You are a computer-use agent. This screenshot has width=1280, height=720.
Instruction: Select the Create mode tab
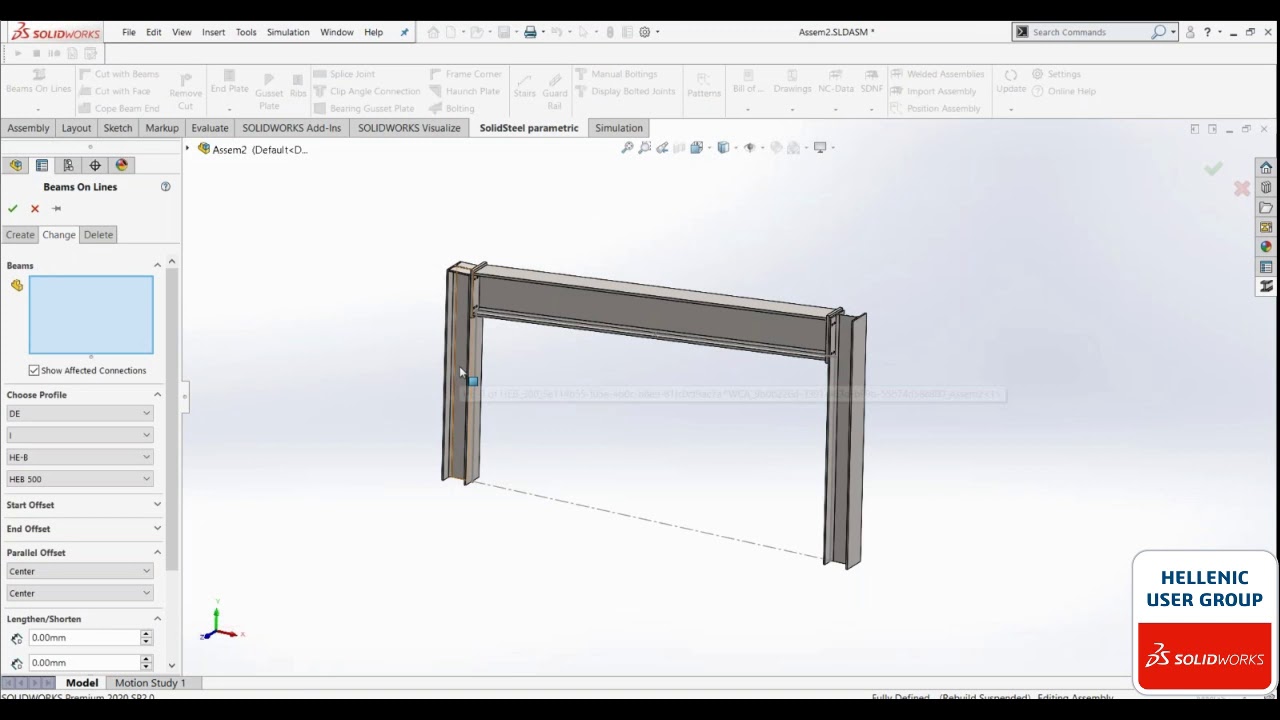[20, 235]
